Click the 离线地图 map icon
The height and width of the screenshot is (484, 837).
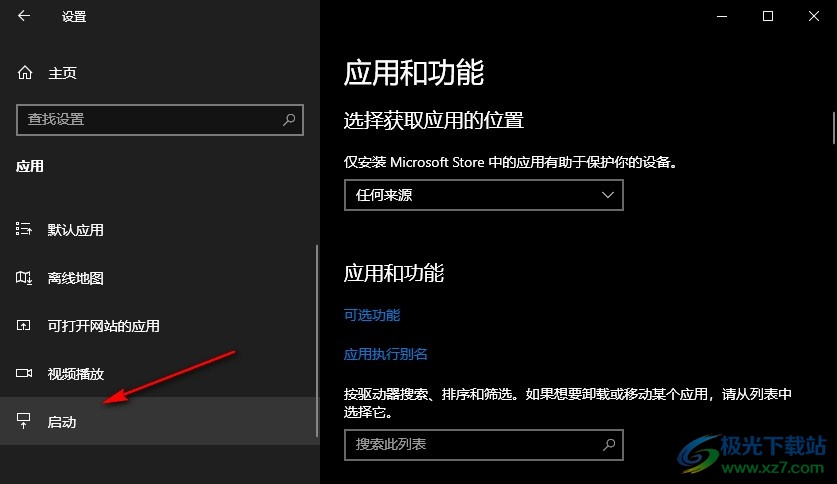coord(23,277)
